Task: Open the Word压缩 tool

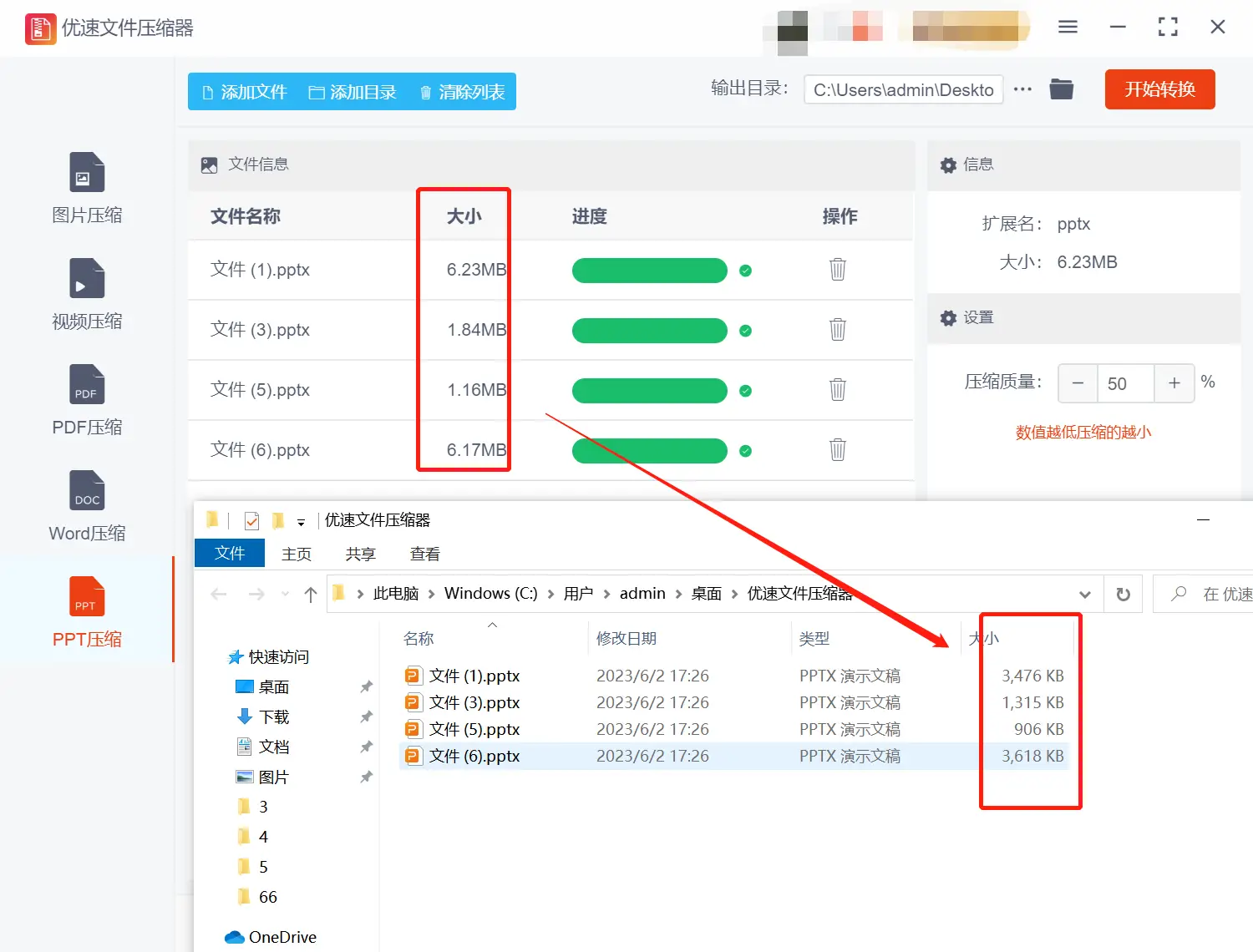Action: coord(86,508)
